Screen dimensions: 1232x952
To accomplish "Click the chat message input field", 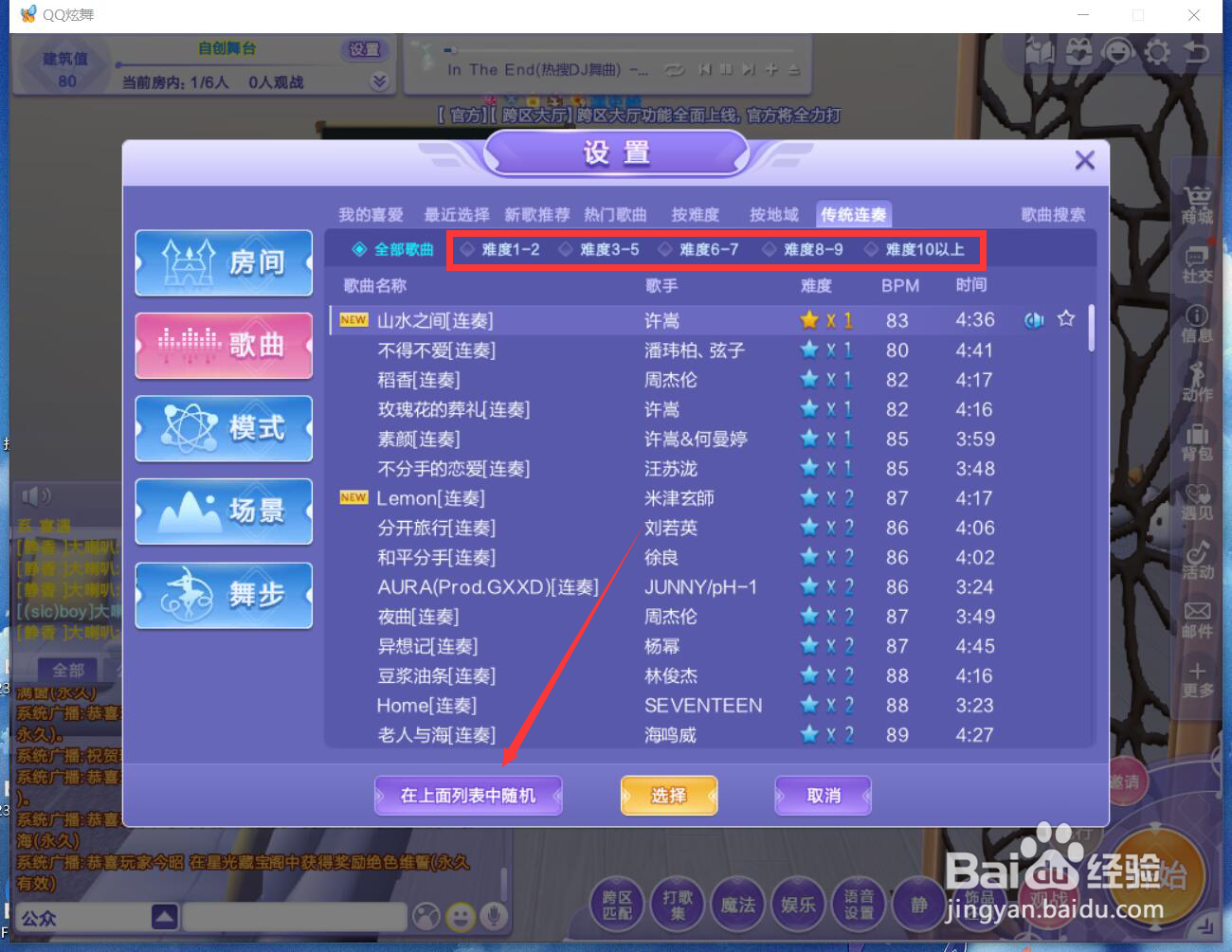I will 294,917.
